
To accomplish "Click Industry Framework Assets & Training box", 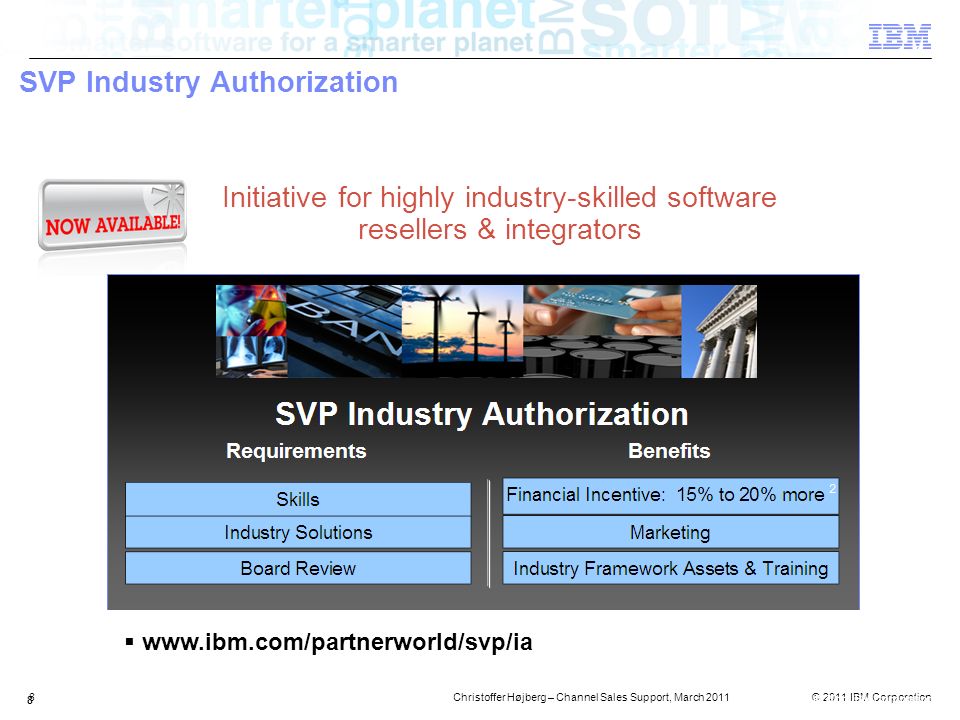I will (670, 568).
